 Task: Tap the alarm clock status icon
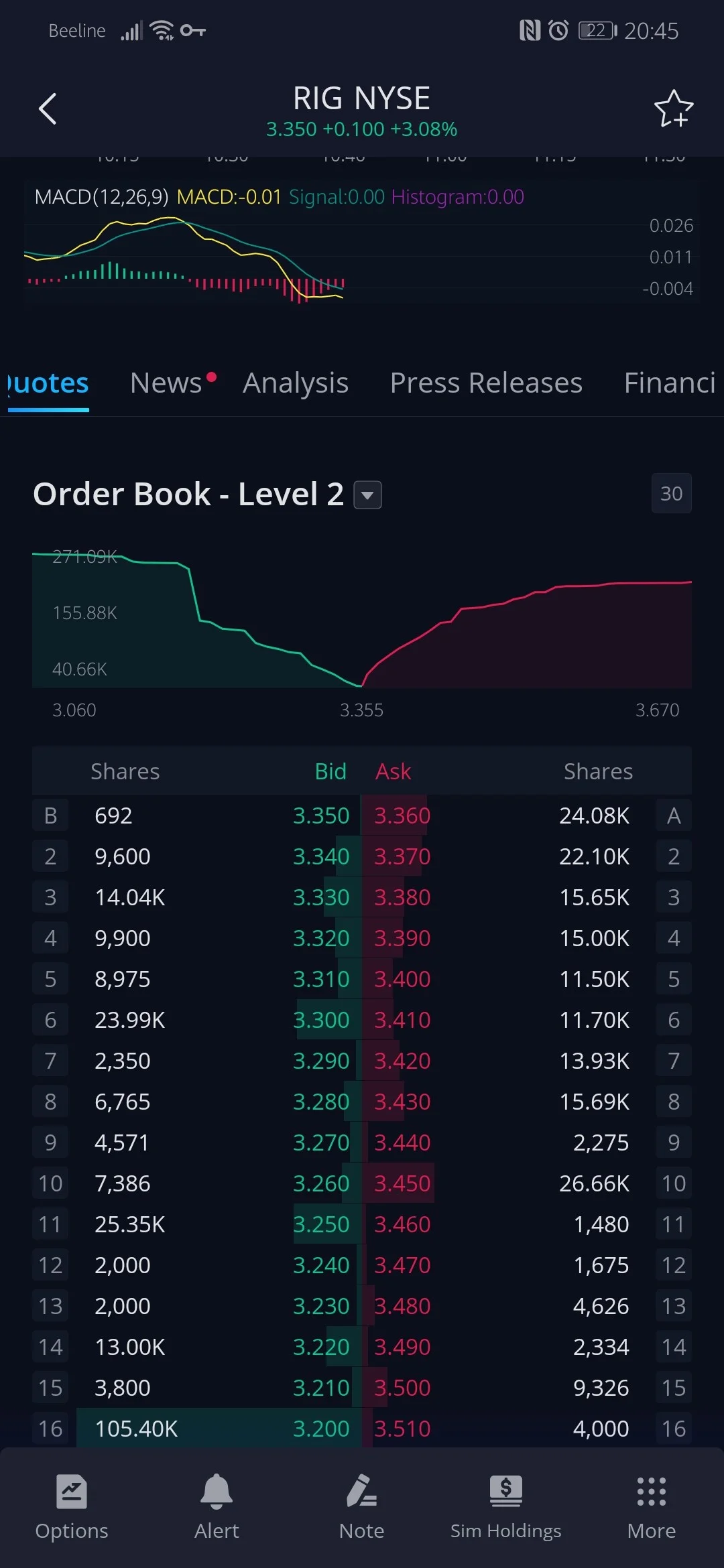[x=558, y=30]
